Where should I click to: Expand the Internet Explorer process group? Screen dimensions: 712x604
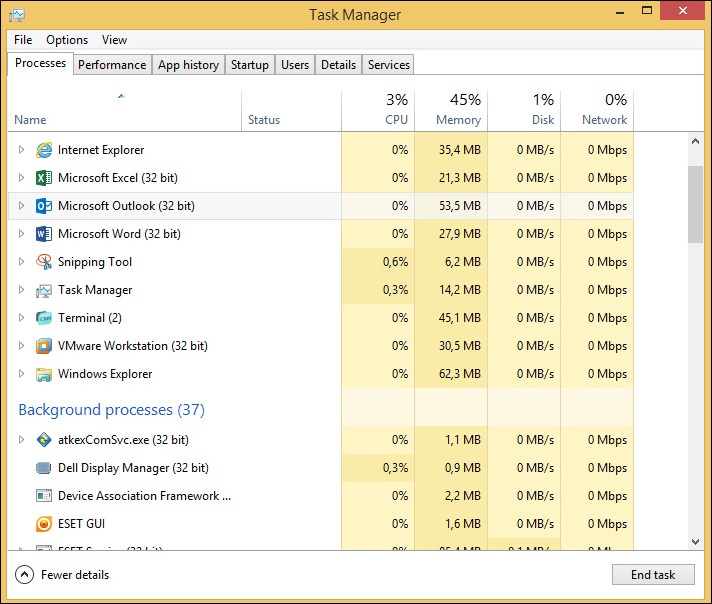click(21, 149)
